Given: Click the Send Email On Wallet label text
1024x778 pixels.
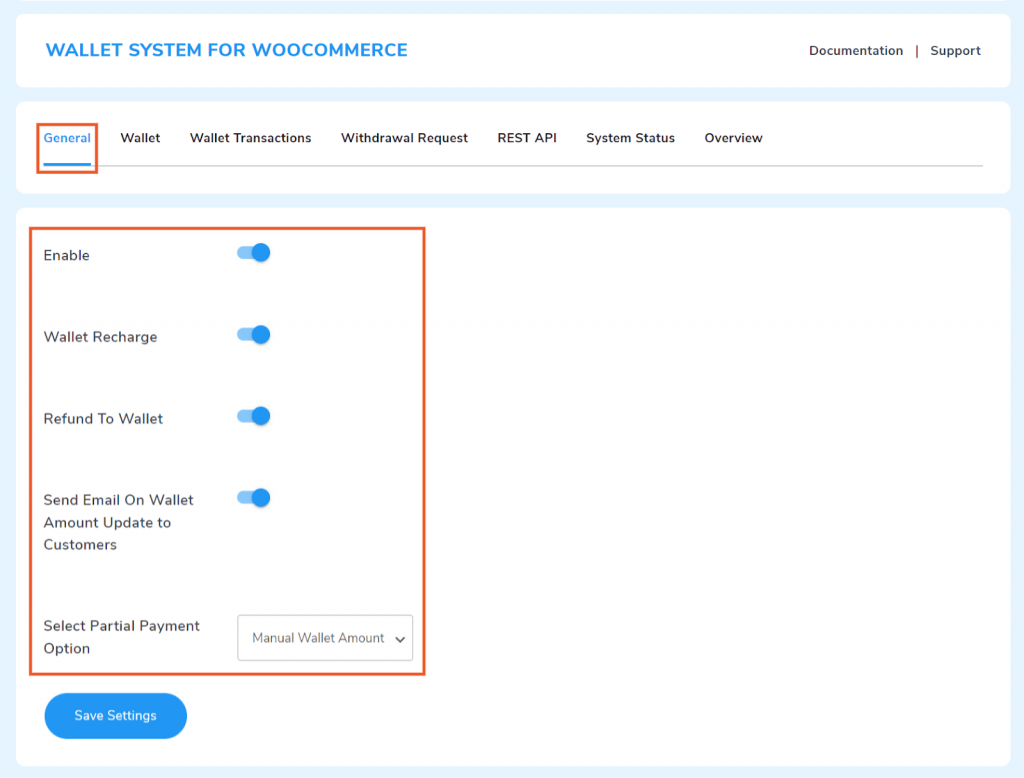Looking at the screenshot, I should tap(118, 522).
